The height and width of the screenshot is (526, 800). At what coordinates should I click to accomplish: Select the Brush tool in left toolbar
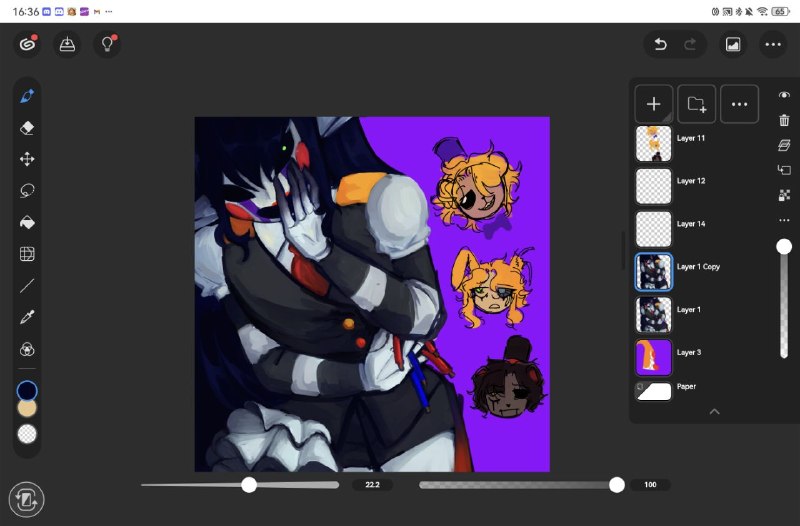27,96
